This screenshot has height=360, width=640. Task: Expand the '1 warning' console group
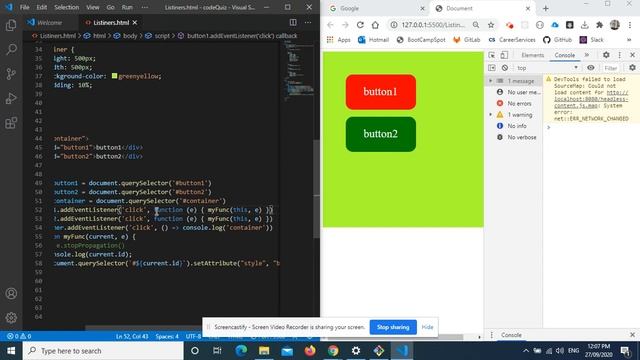(491, 115)
